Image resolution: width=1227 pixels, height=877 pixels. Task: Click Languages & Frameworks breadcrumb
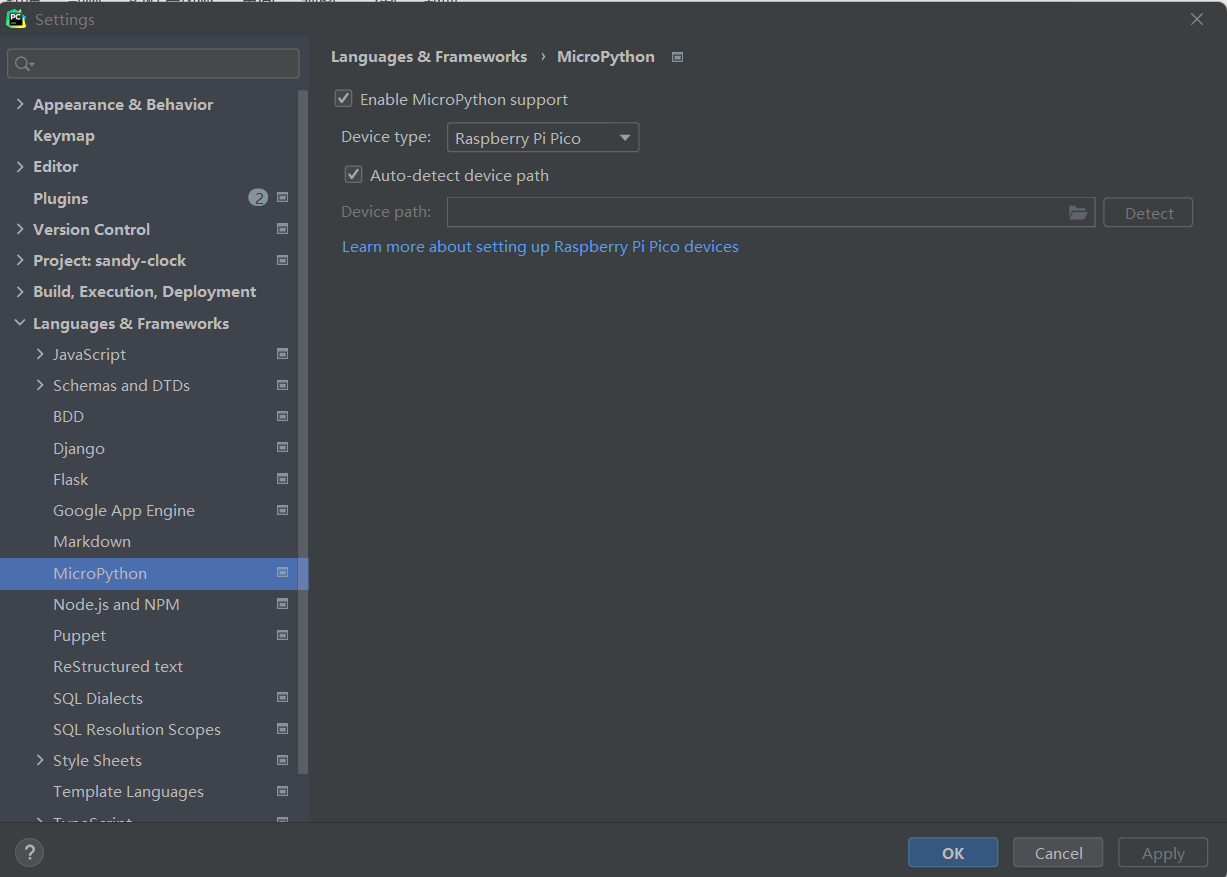pos(429,57)
